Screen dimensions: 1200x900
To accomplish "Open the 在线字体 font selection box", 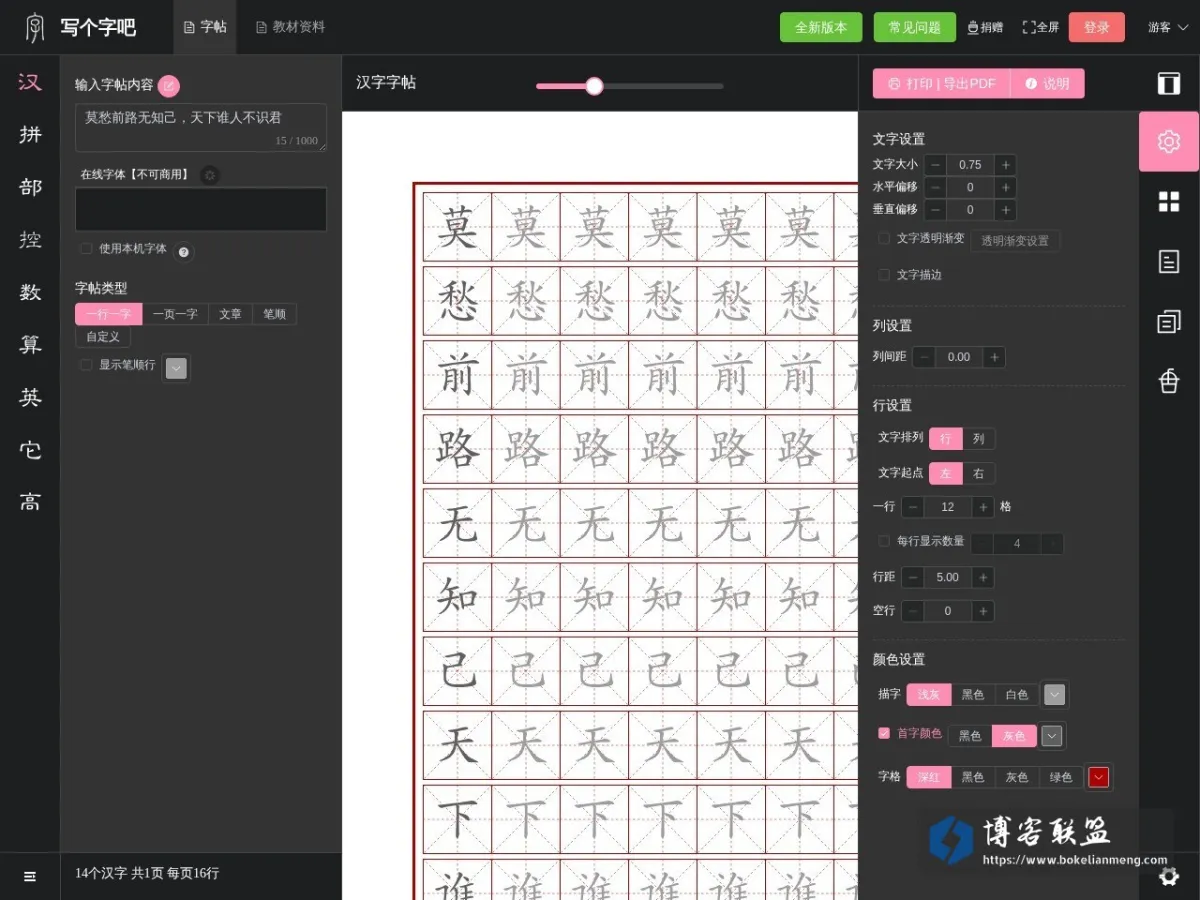I will pos(201,209).
